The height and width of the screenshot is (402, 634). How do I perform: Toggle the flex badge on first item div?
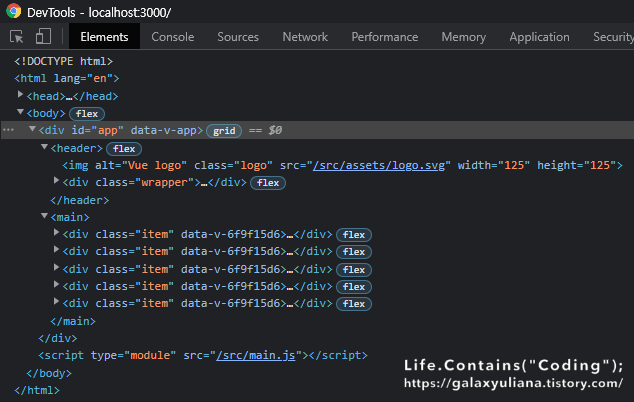click(354, 235)
